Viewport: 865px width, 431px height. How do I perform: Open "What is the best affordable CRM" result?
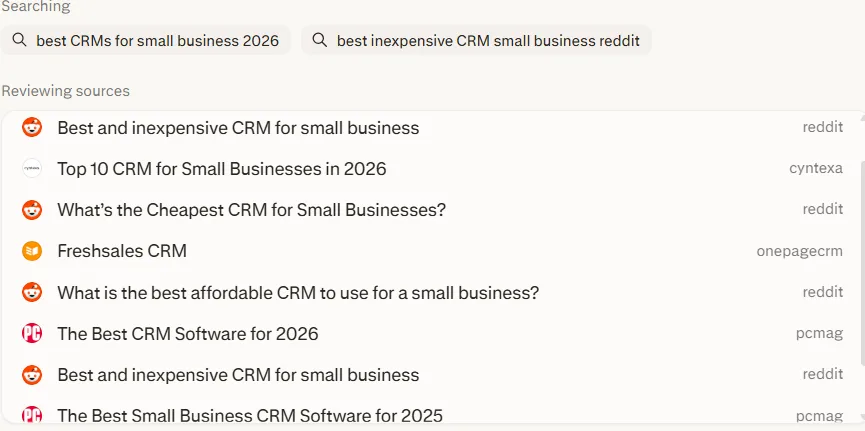pyautogui.click(x=298, y=293)
